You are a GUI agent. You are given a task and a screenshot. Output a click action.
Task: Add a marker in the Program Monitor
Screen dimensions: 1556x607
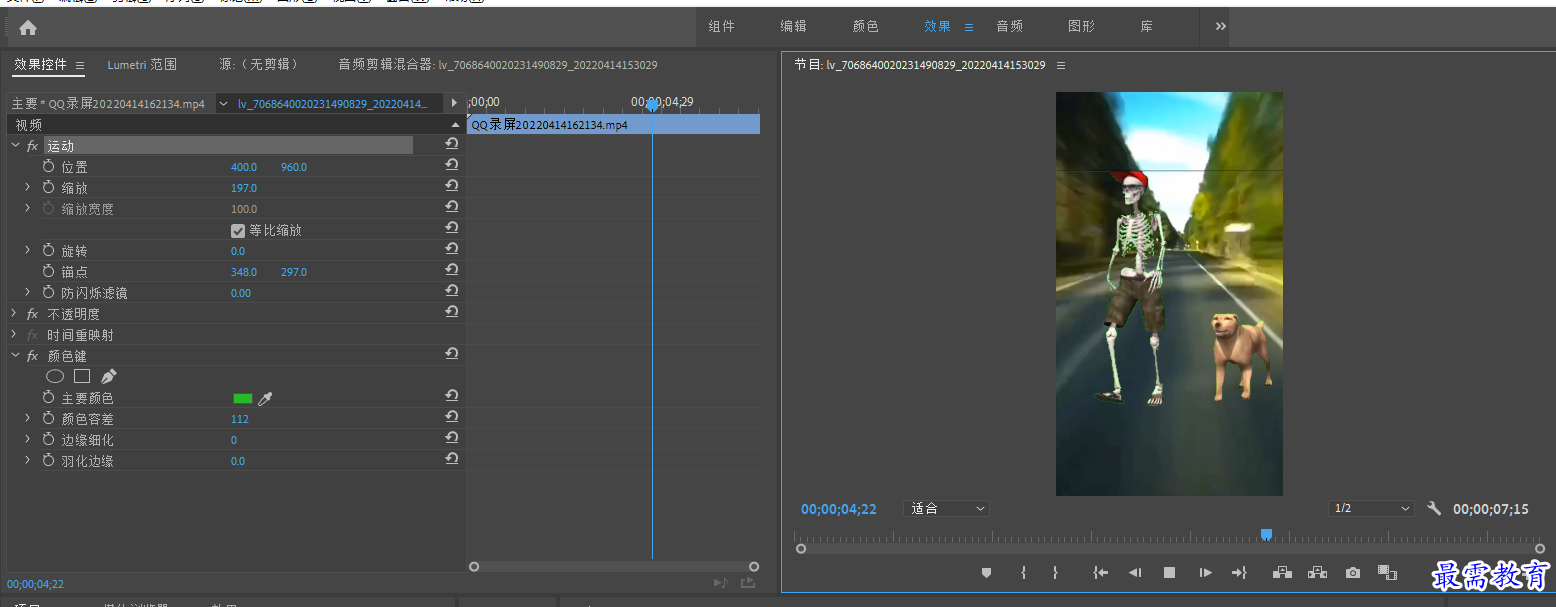point(986,573)
